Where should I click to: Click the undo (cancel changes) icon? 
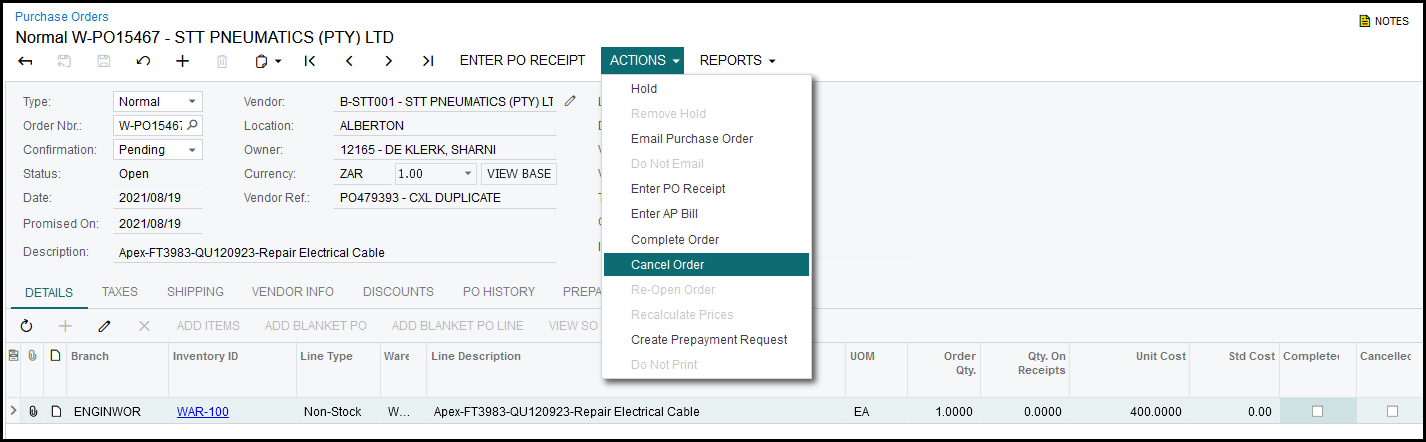point(143,61)
